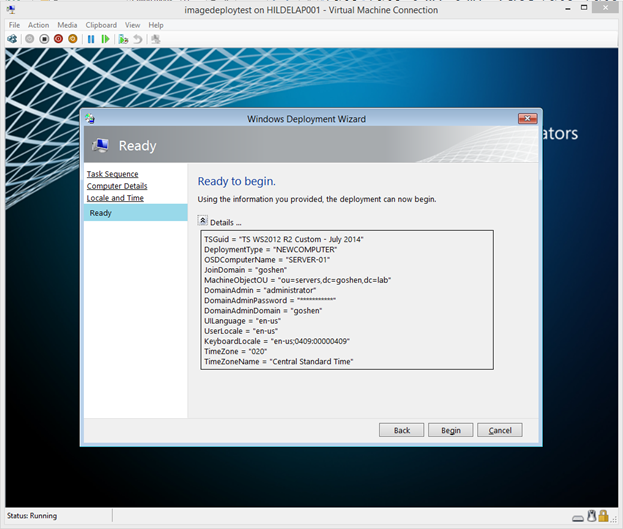Click the OSDComputerName SERVER-01 line
This screenshot has height=529, width=623.
[267, 260]
